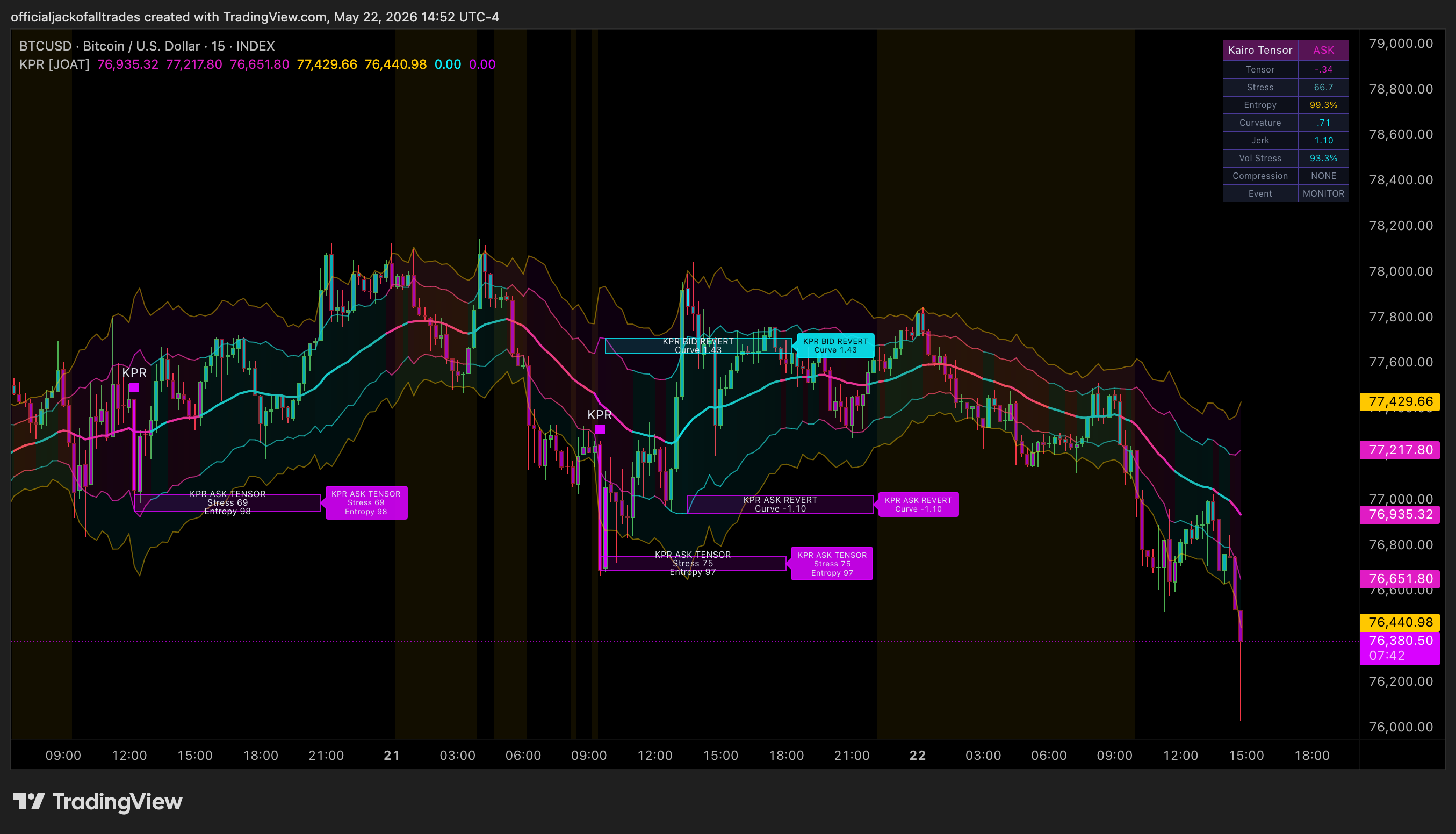Click the 78,800.00 level on the price axis

point(1401,89)
